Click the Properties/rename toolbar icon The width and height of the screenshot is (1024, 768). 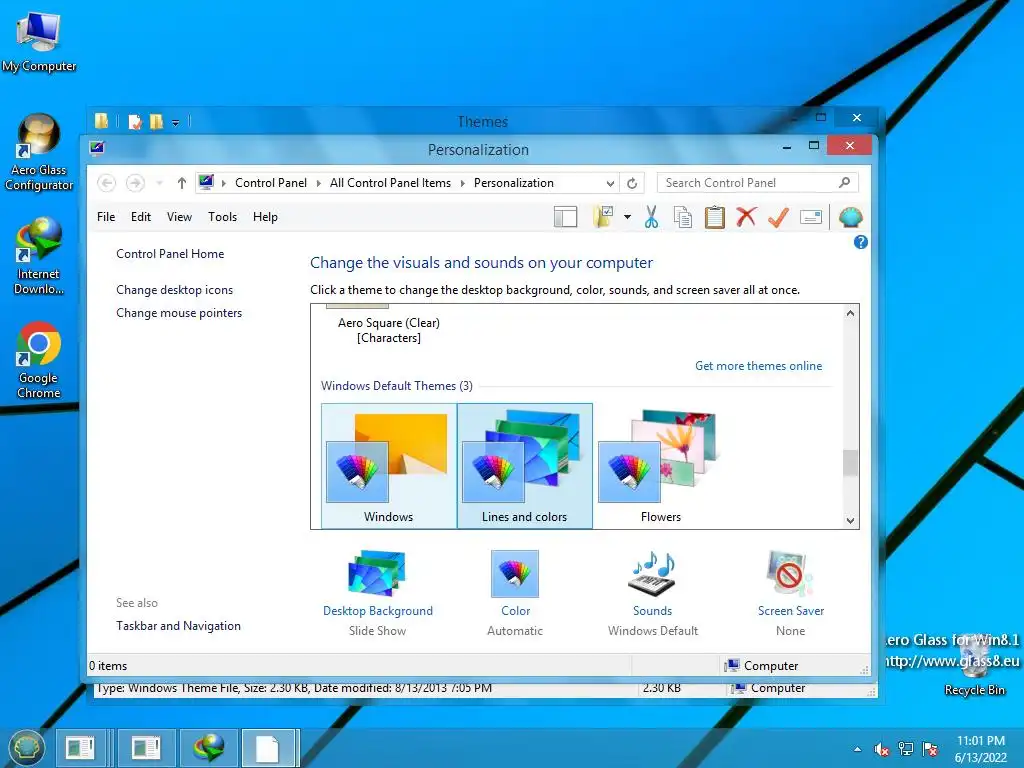pyautogui.click(x=810, y=217)
